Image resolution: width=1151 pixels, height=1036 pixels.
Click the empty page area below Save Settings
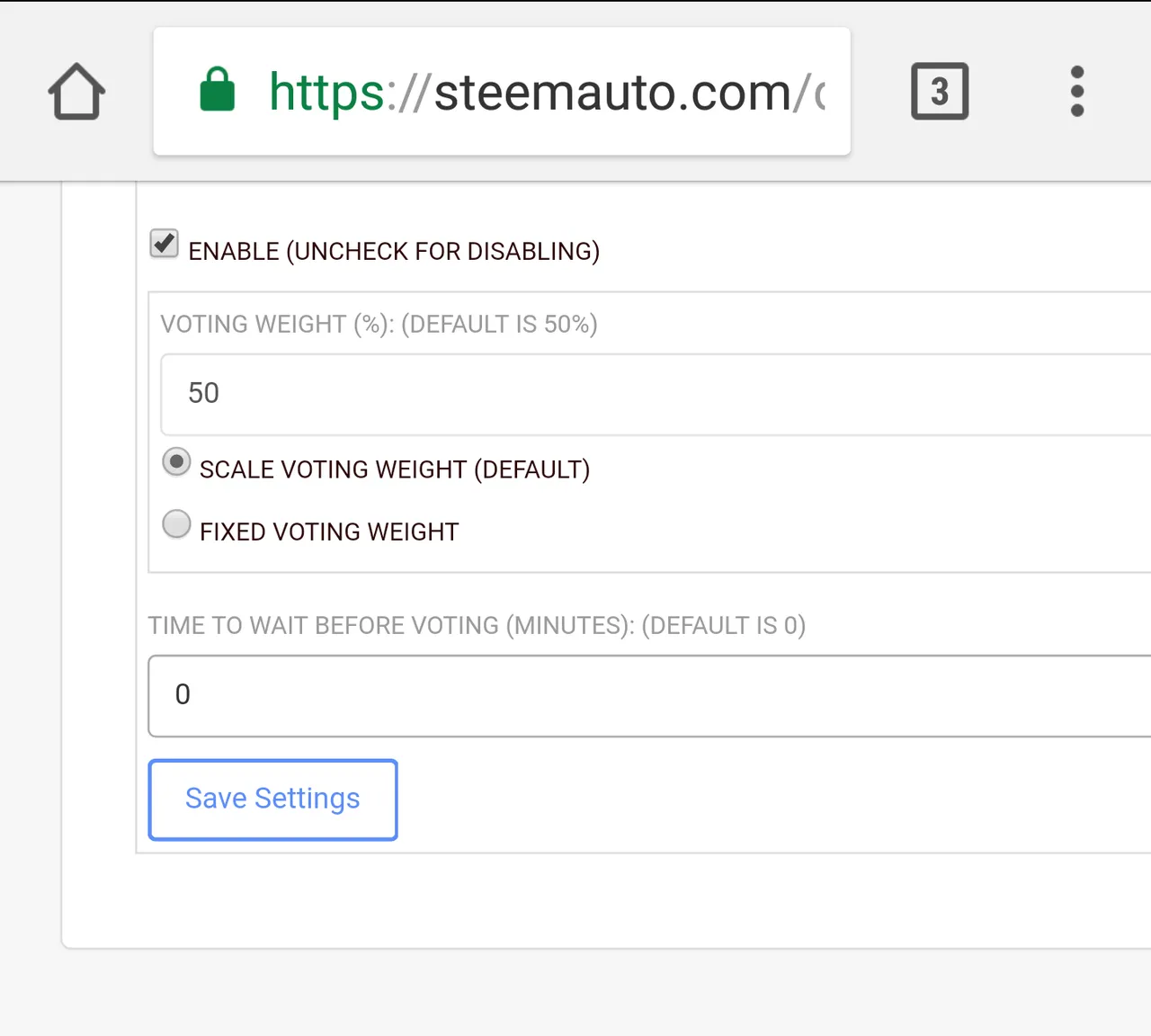click(x=629, y=899)
